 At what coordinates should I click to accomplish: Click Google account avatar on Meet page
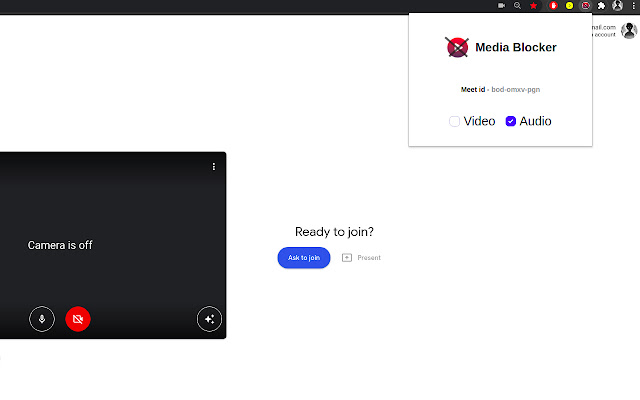tap(629, 31)
